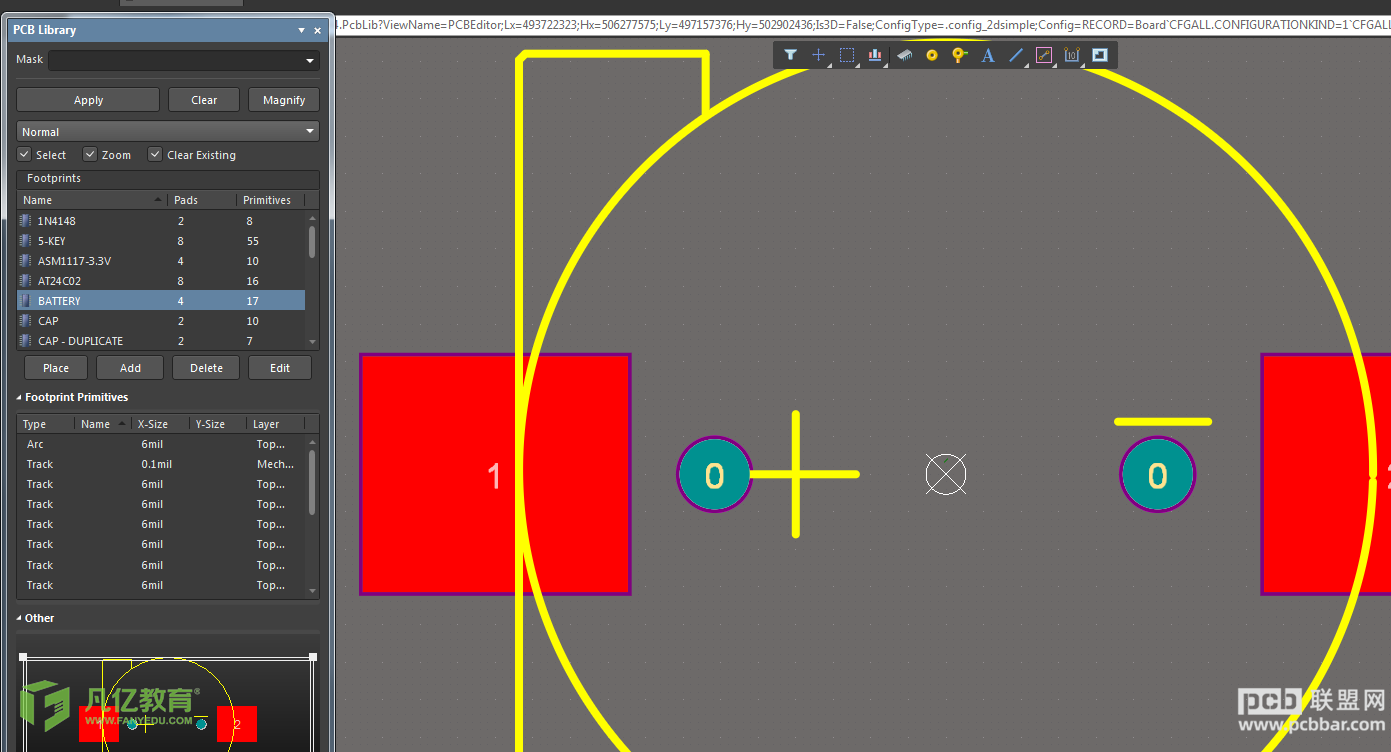Click the Place button

click(x=56, y=368)
